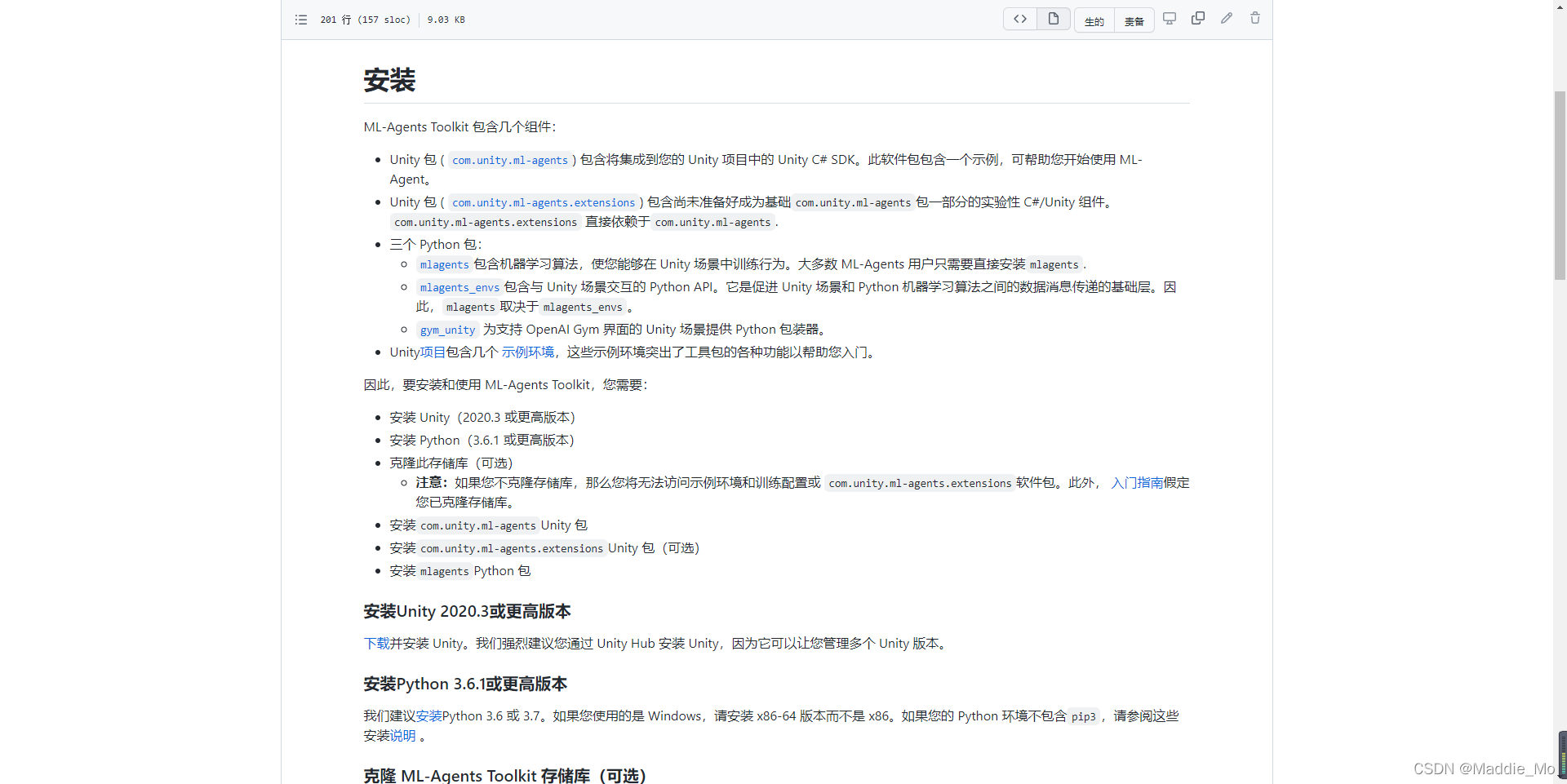Image resolution: width=1567 pixels, height=784 pixels.
Task: Click the 责备 (Blame) button
Action: coord(1134,21)
